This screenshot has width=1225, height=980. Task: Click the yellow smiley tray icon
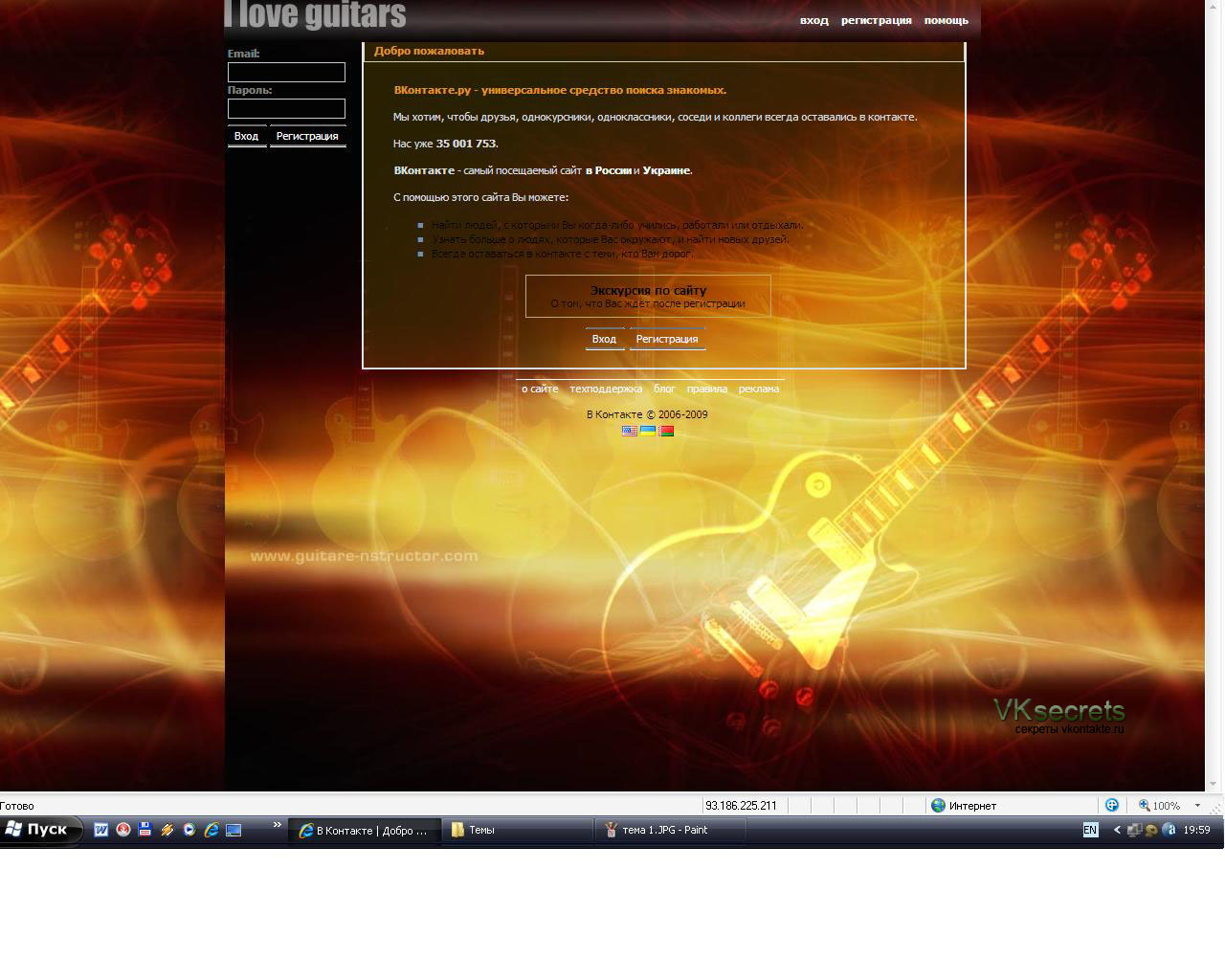pyautogui.click(x=1151, y=830)
